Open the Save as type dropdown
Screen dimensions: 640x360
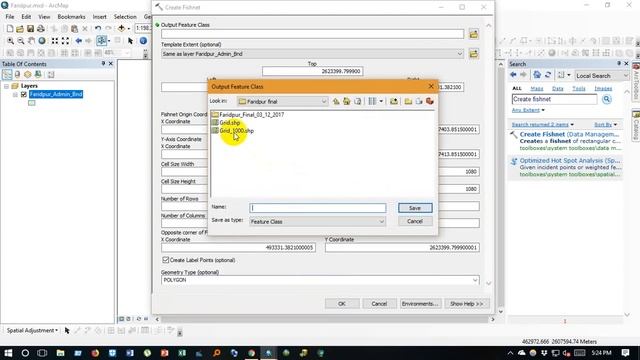point(382,221)
